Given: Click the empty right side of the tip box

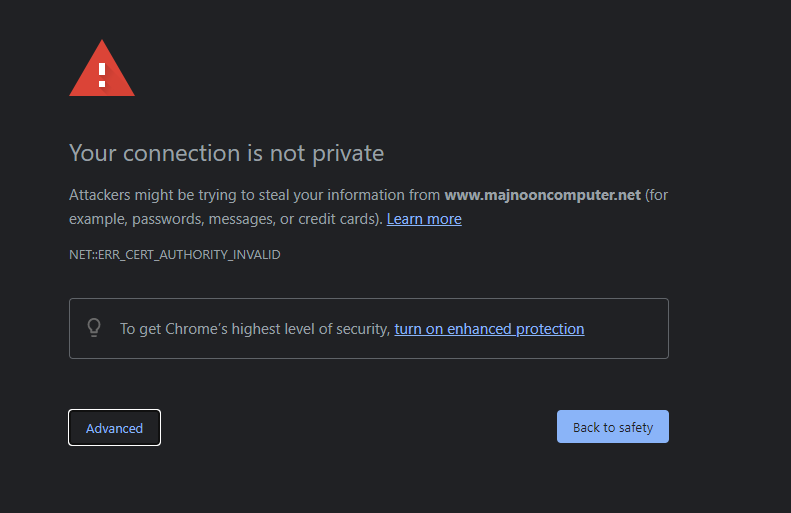Looking at the screenshot, I should click(626, 328).
